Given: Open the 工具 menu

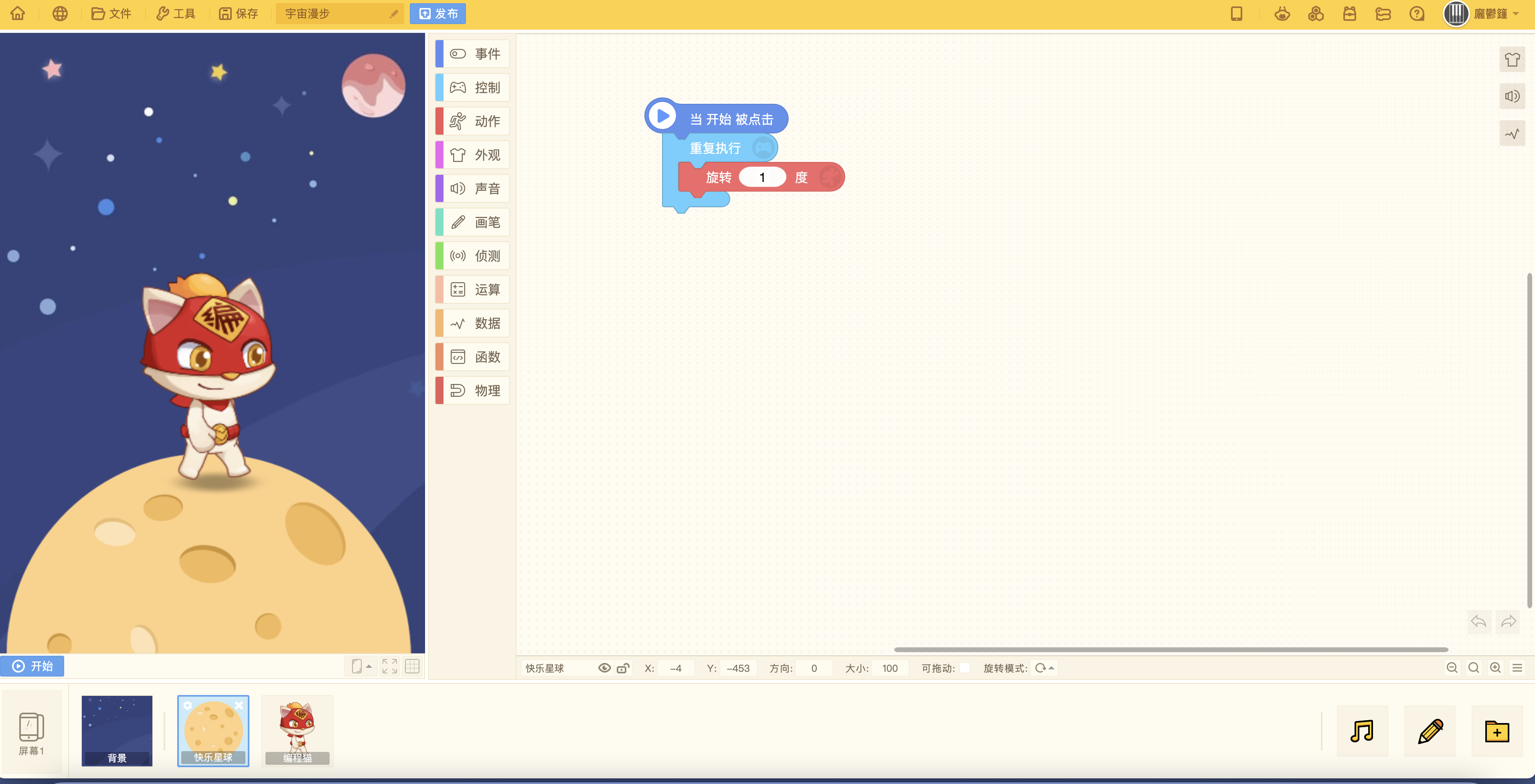Looking at the screenshot, I should click(175, 13).
